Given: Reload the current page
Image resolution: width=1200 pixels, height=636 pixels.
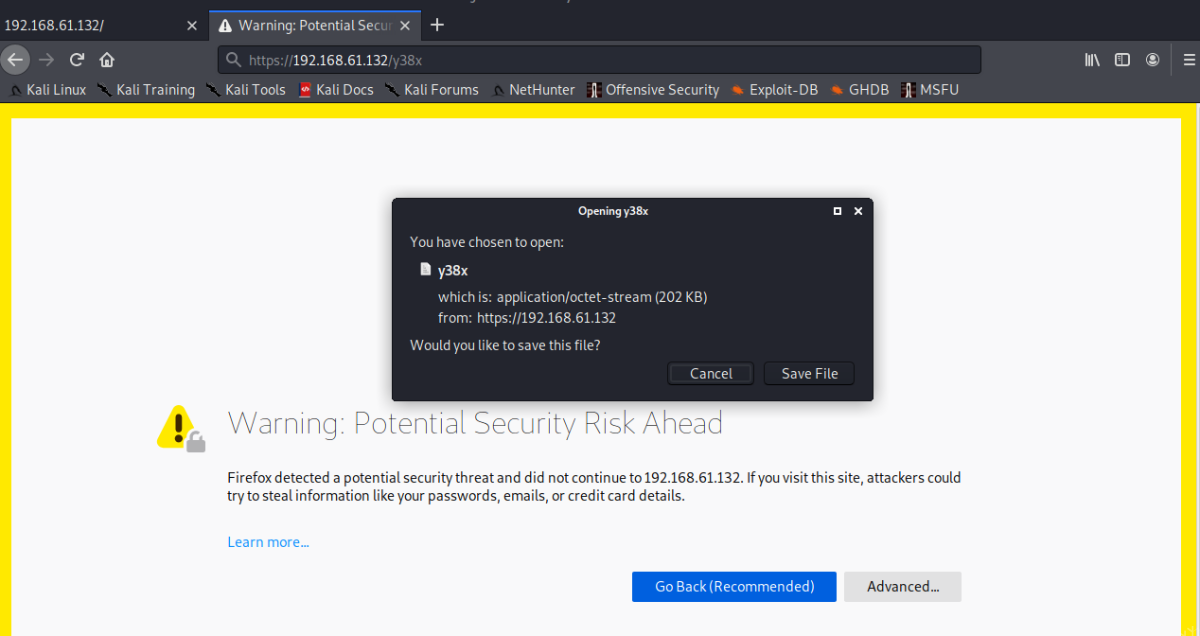Looking at the screenshot, I should (76, 60).
